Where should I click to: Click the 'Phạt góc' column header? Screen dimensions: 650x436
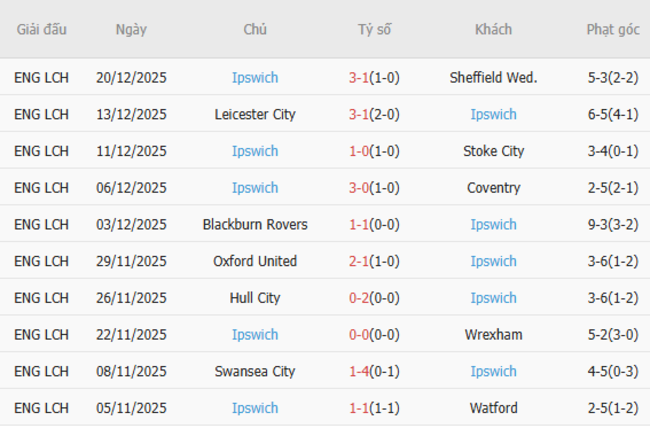point(613,29)
